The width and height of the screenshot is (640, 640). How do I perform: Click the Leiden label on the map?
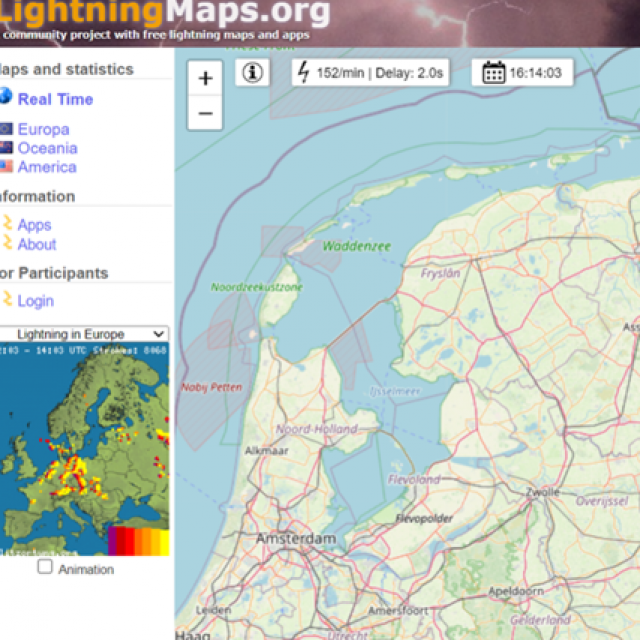[x=213, y=610]
